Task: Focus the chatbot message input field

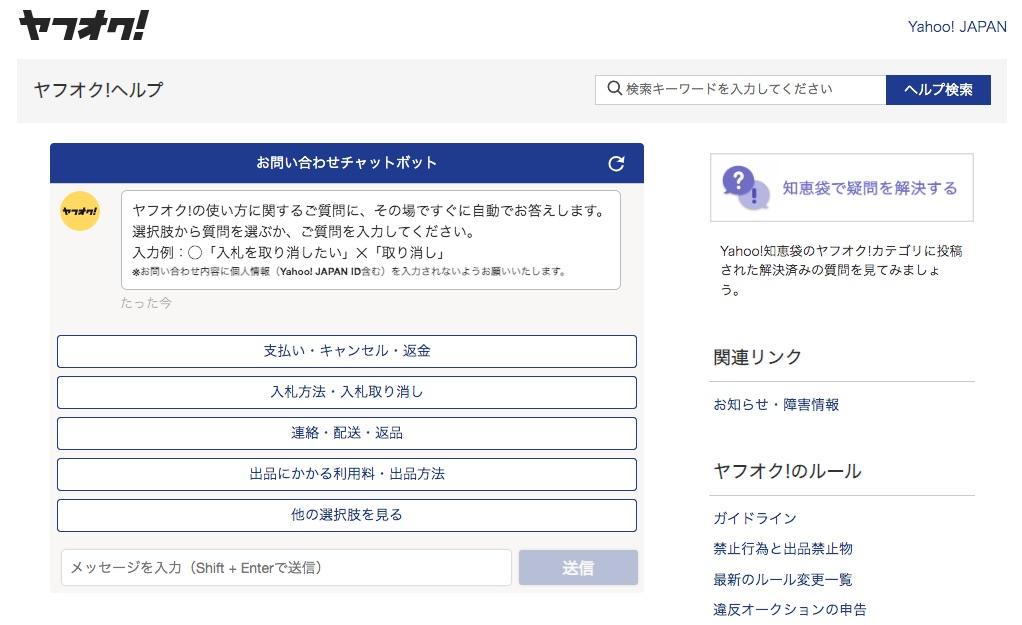Action: pyautogui.click(x=286, y=568)
